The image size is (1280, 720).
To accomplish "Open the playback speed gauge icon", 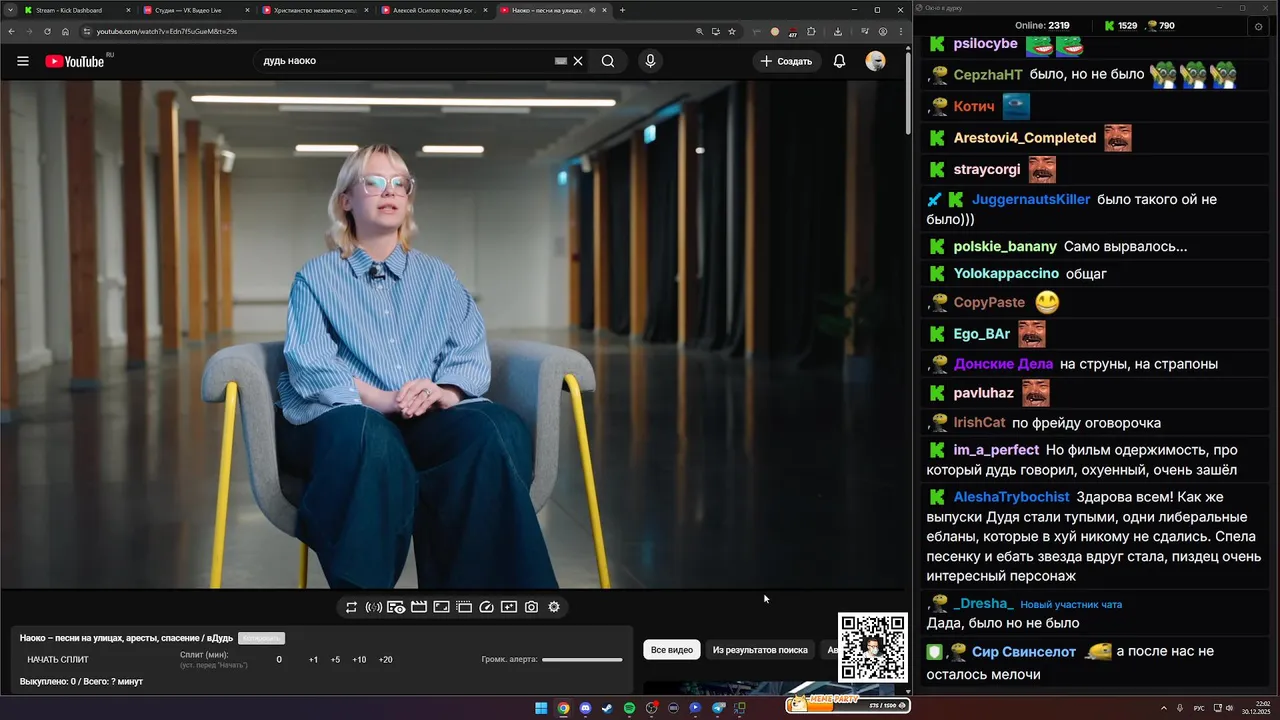I will point(487,607).
